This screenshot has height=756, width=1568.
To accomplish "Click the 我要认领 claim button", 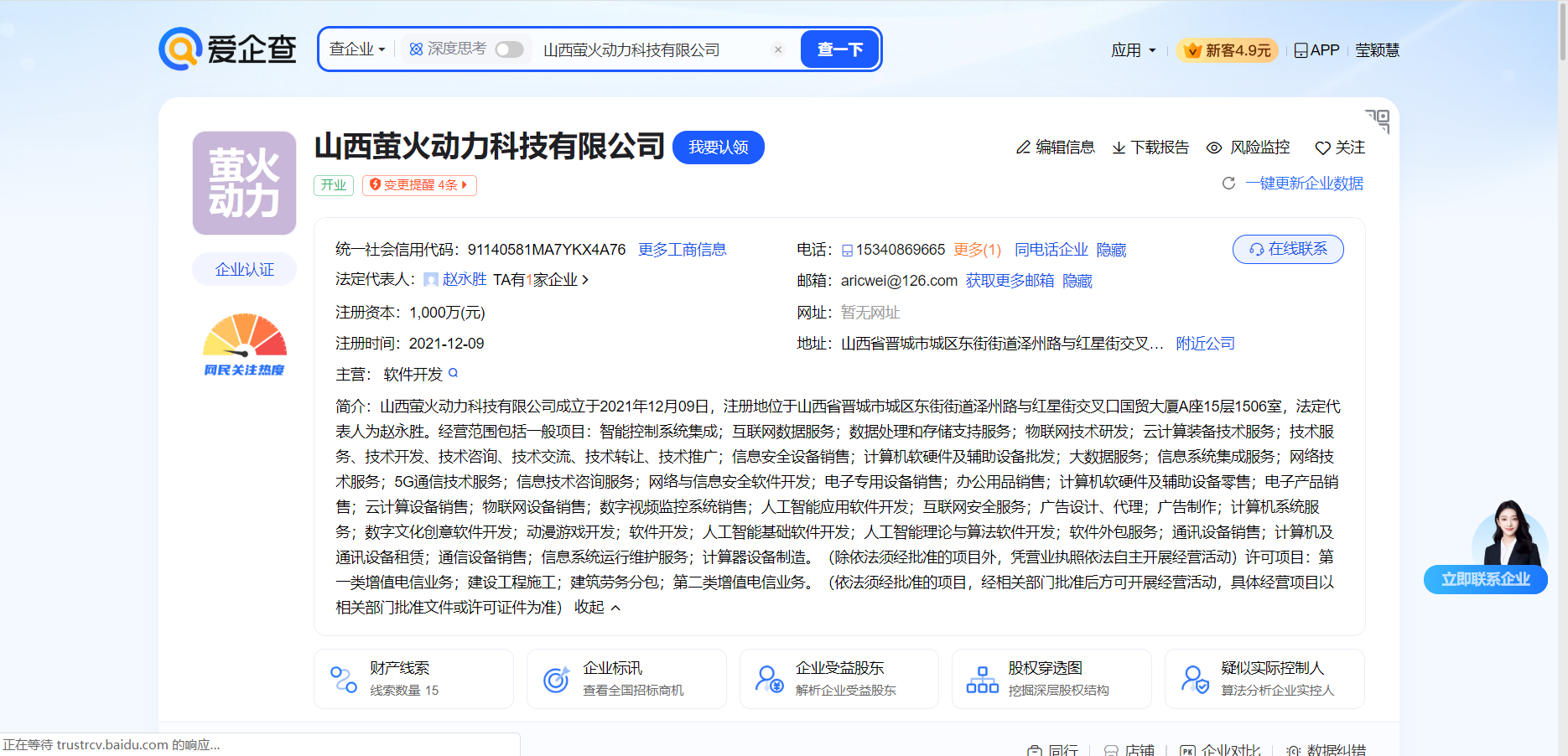I will [718, 148].
